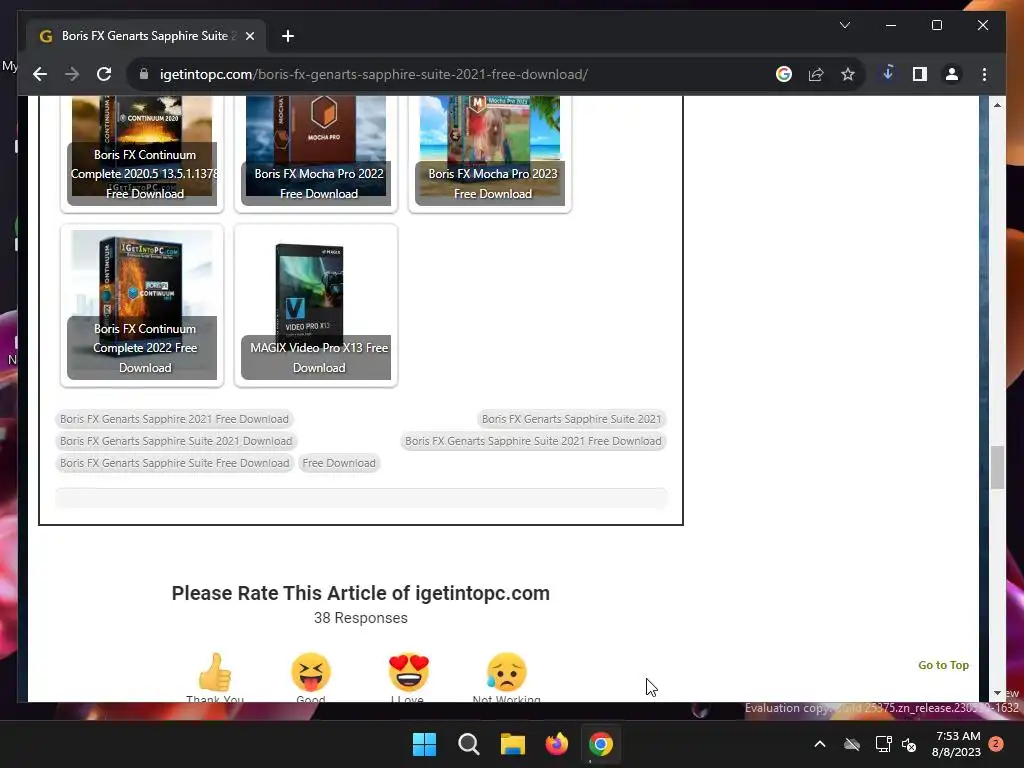Toggle the Chrome side panel
1024x768 pixels.
tap(920, 74)
